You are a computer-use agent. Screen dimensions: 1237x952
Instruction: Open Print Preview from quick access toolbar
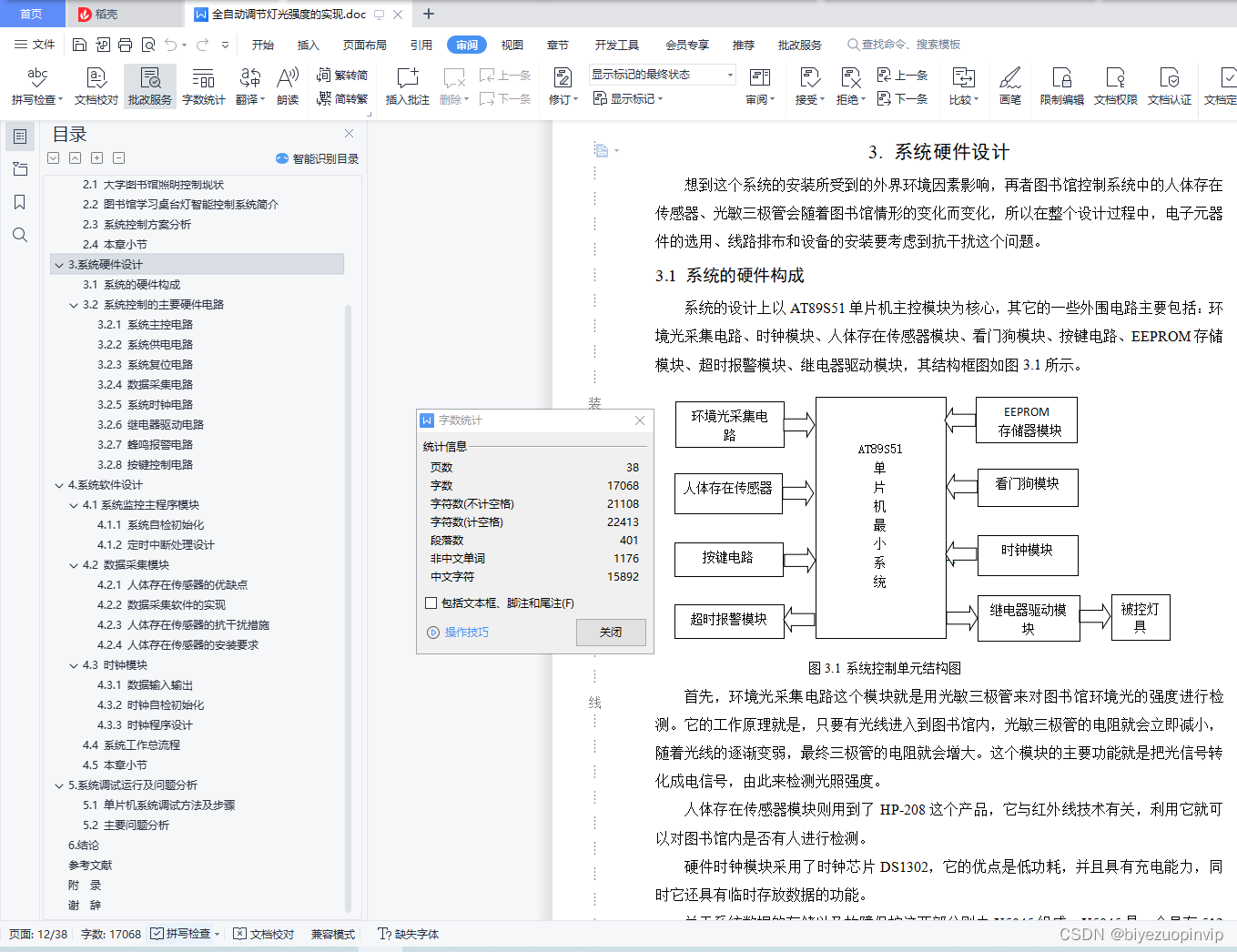147,45
